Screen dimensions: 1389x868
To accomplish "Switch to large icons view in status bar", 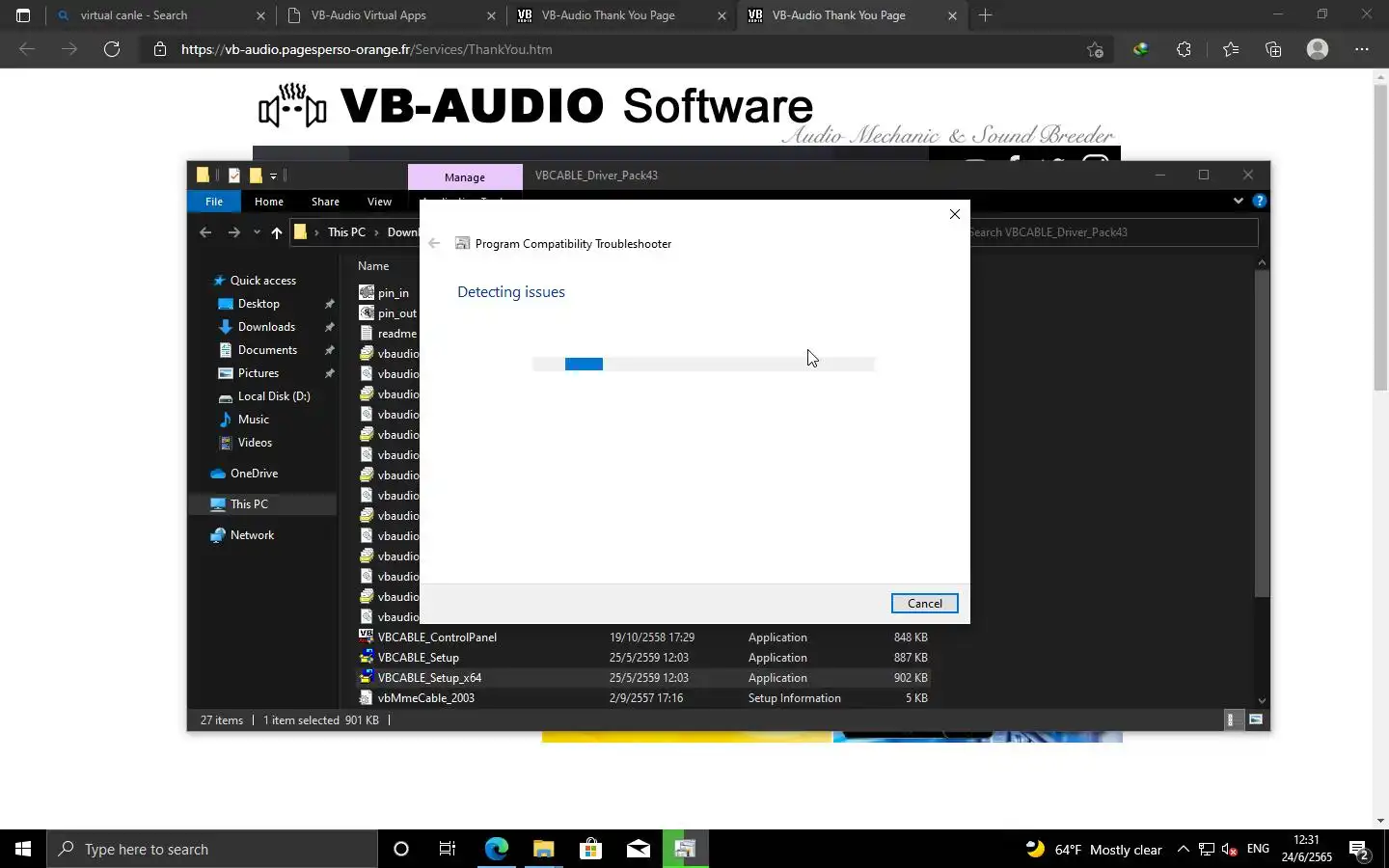I will (1256, 719).
